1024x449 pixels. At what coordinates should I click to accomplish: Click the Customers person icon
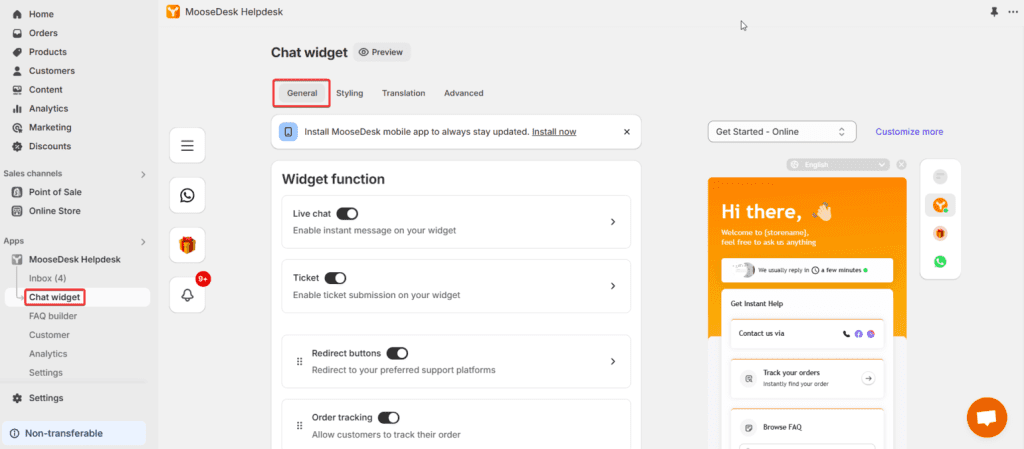click(x=17, y=71)
